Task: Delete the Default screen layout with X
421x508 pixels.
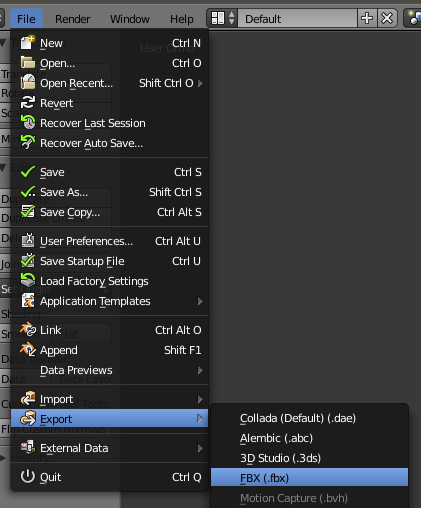Action: [387, 18]
